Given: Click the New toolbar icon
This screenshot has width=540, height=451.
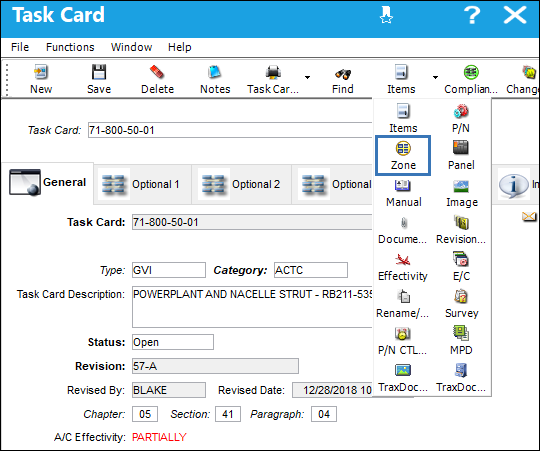Looking at the screenshot, I should [41, 72].
